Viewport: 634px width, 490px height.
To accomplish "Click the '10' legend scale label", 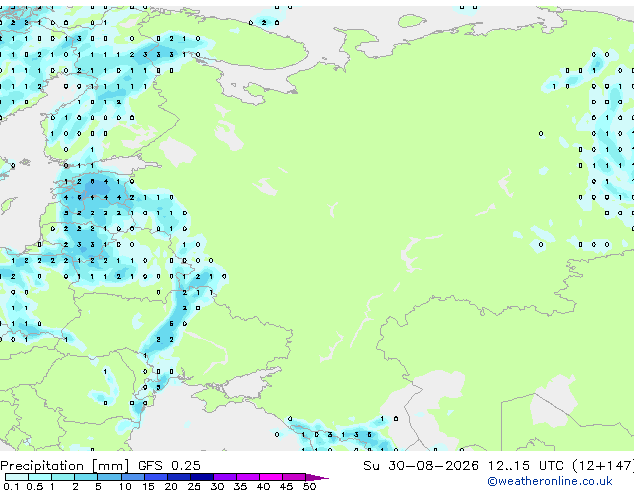I will pos(125,486).
